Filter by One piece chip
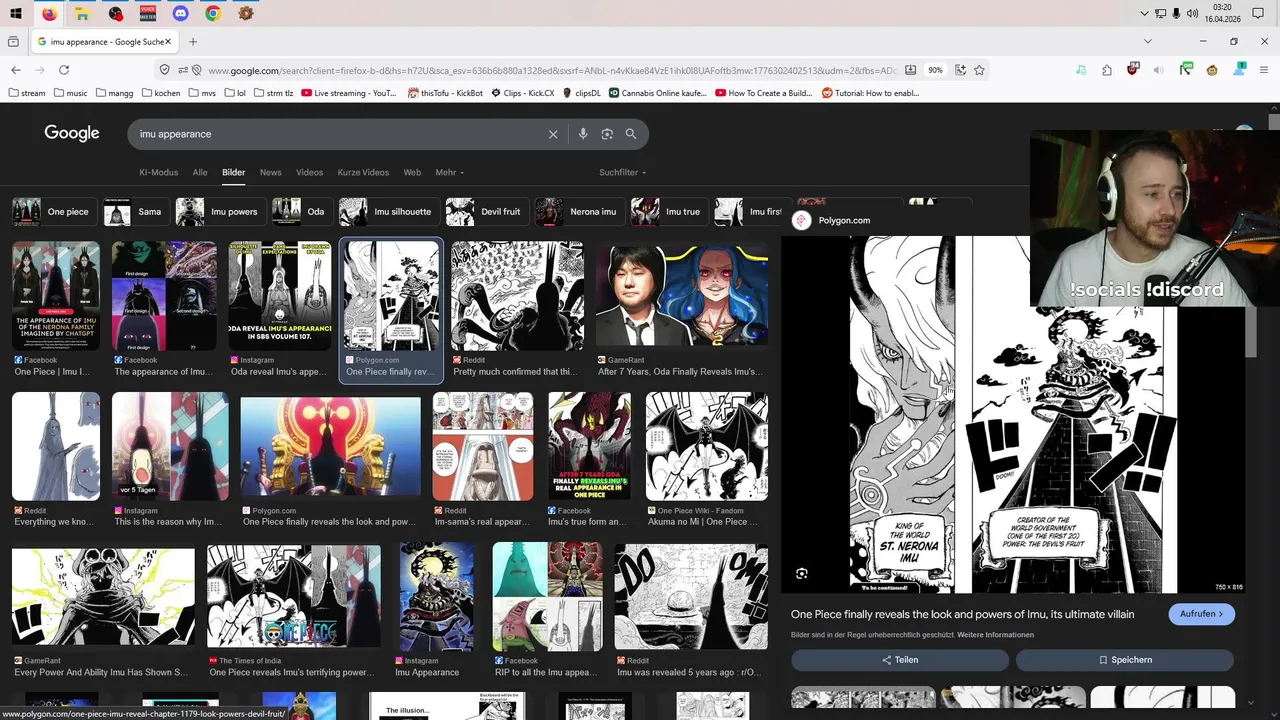 [55, 212]
